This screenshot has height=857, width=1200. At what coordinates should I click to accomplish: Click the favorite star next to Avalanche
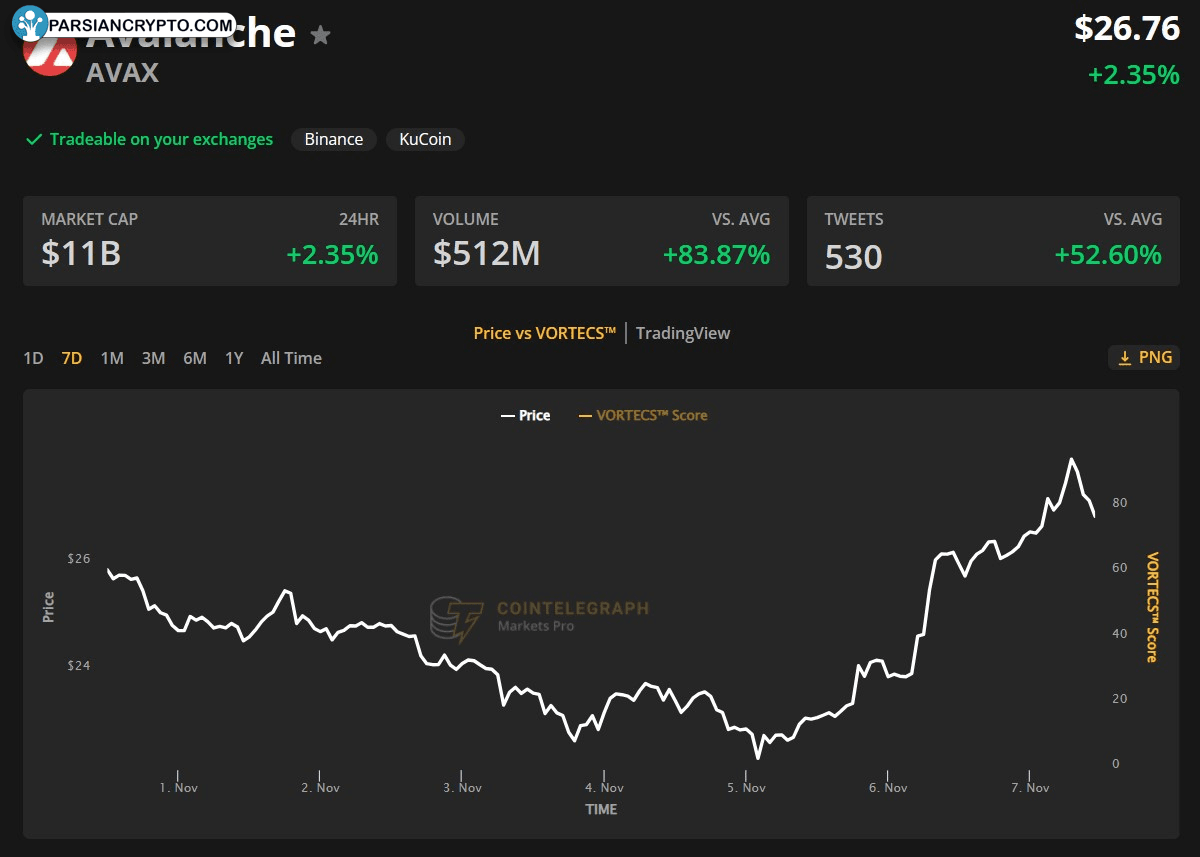(x=320, y=36)
